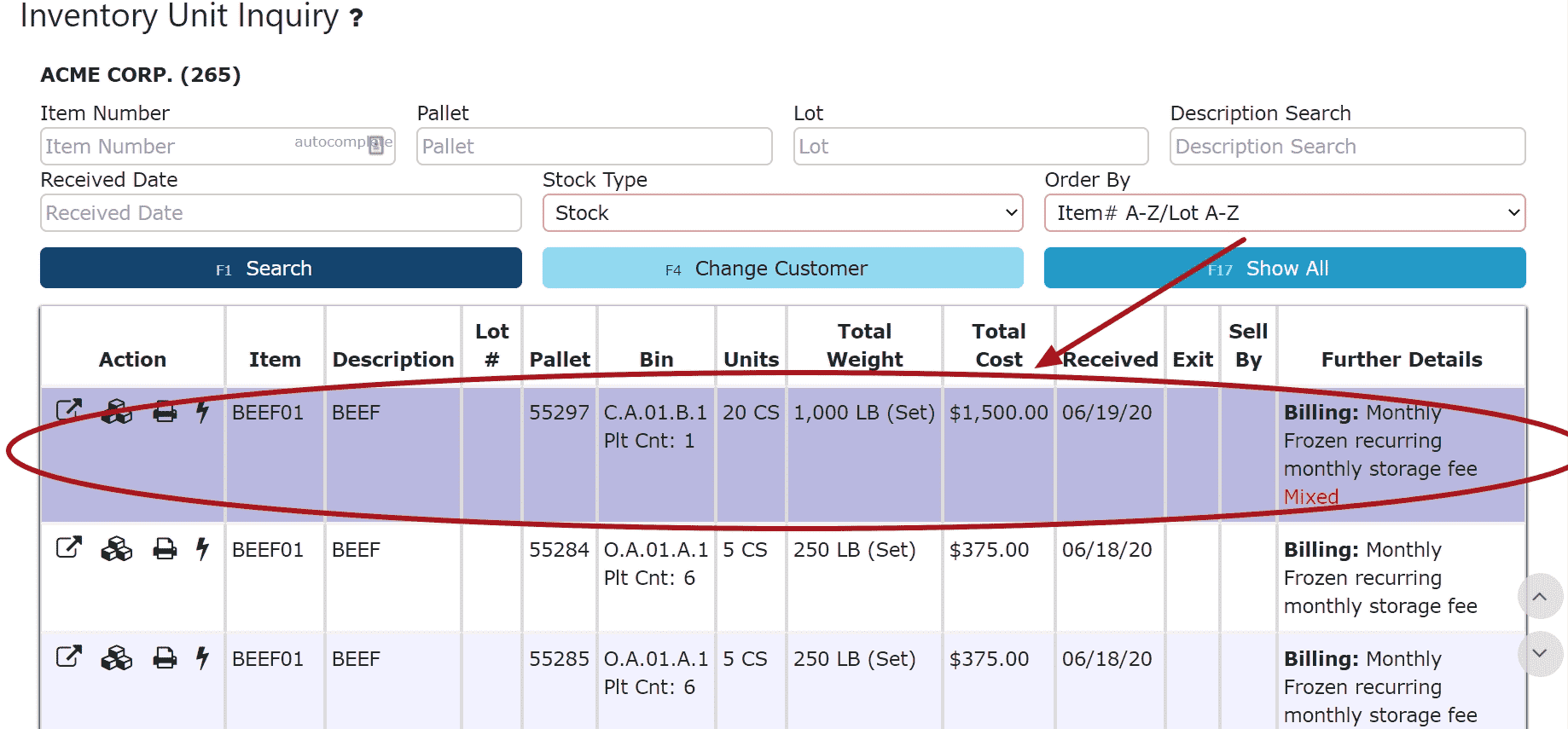Focus the Lot input field
This screenshot has width=1568, height=729.
pyautogui.click(x=971, y=147)
